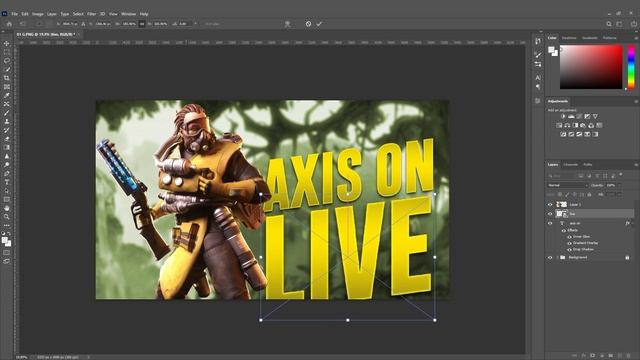This screenshot has width=640, height=360.
Task: Hide the Inner Glow effect
Action: [x=569, y=237]
